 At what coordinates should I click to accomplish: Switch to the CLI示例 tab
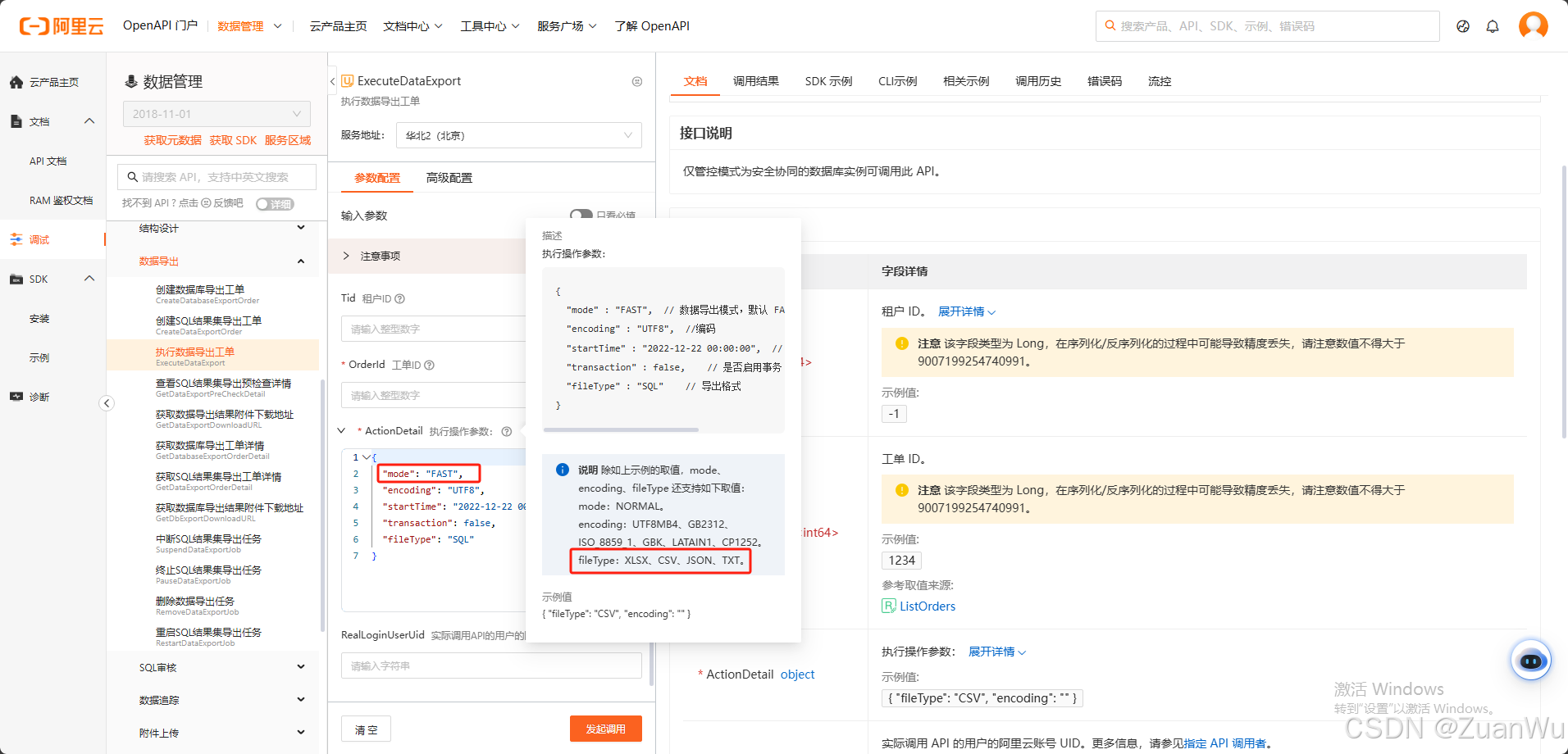coord(897,81)
